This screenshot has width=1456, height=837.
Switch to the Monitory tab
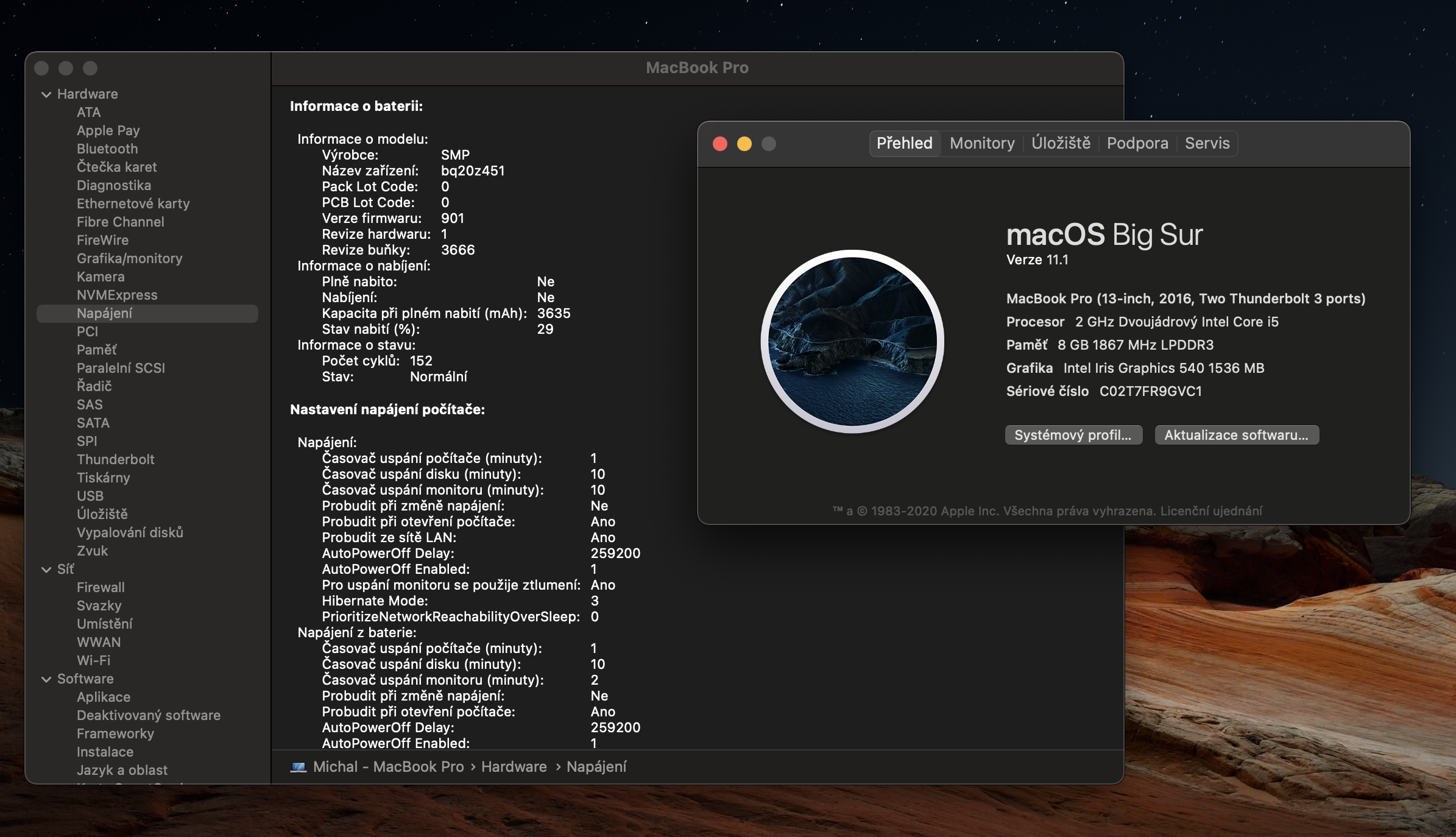tap(982, 144)
